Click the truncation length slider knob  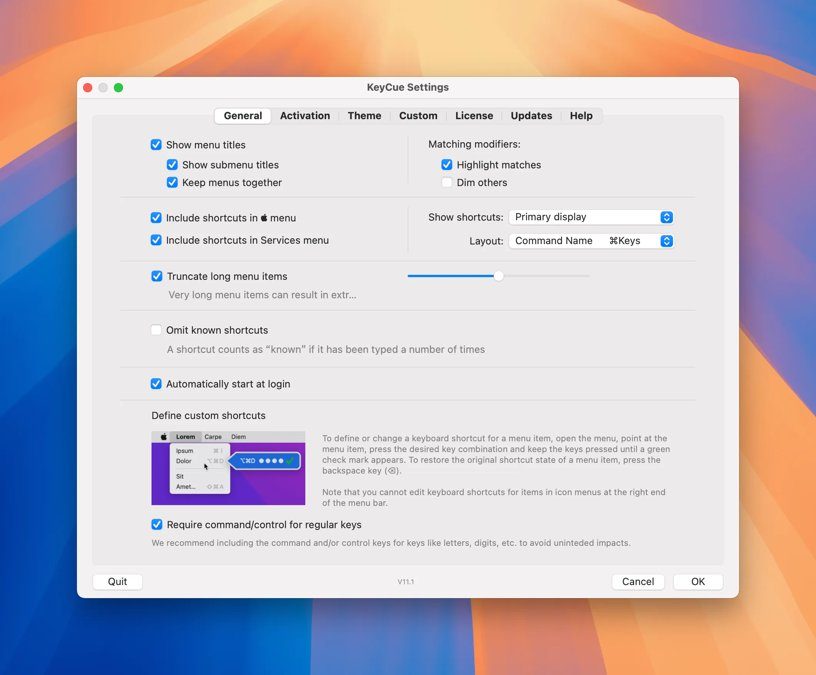click(x=499, y=276)
